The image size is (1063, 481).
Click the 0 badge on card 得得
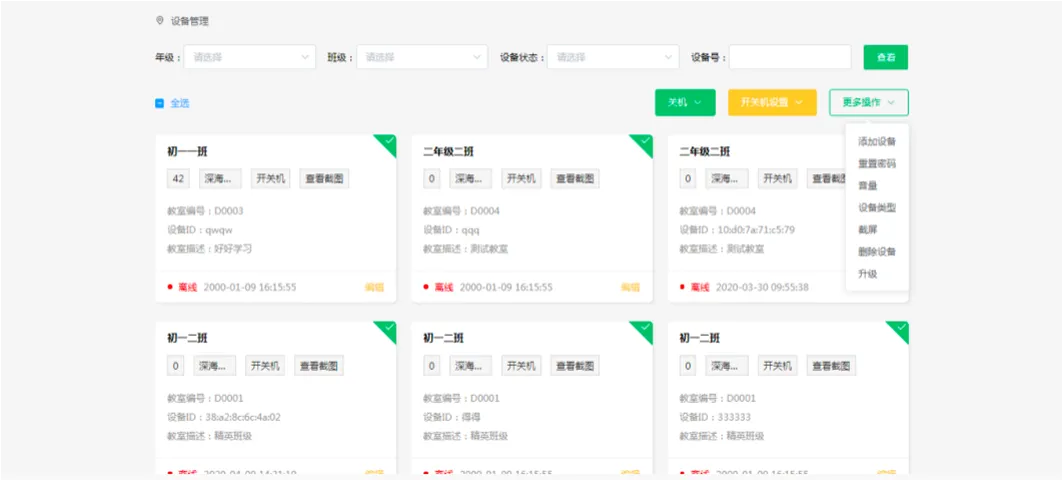pos(431,366)
